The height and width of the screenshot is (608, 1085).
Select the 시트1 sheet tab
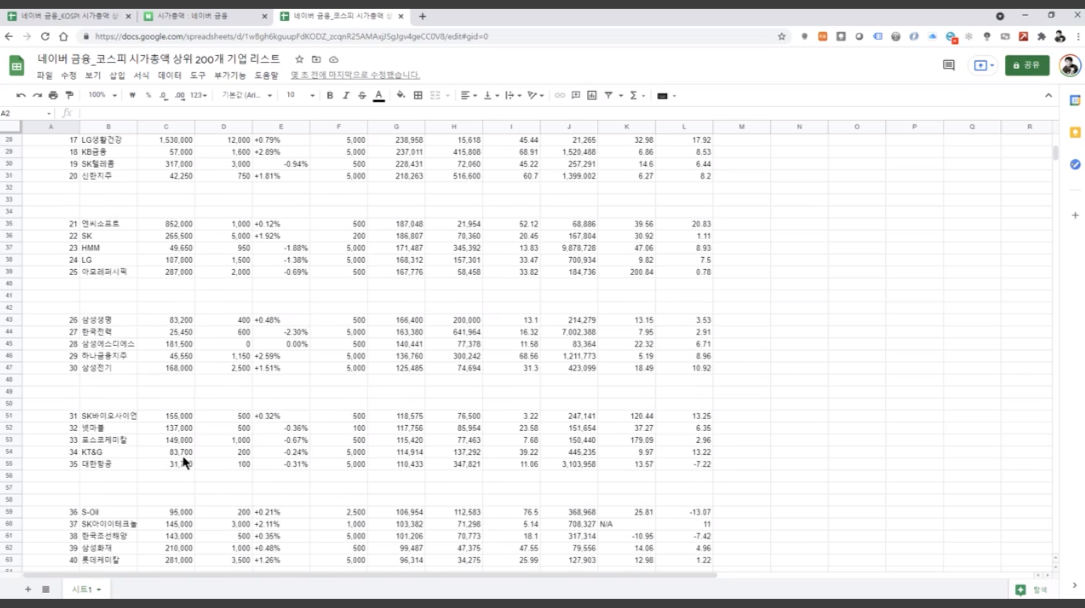[x=86, y=589]
